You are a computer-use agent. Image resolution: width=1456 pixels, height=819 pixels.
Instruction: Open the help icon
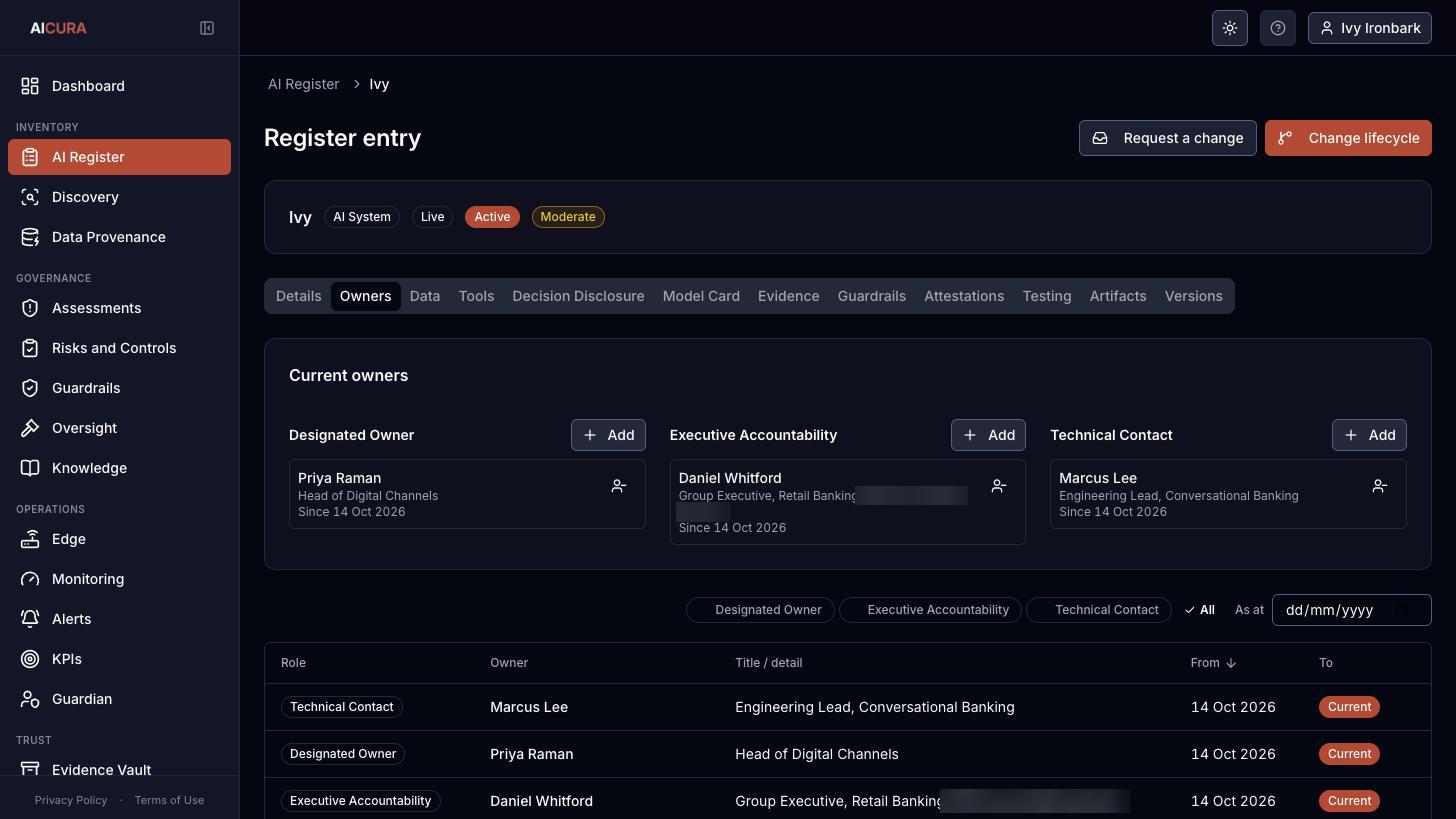1278,28
